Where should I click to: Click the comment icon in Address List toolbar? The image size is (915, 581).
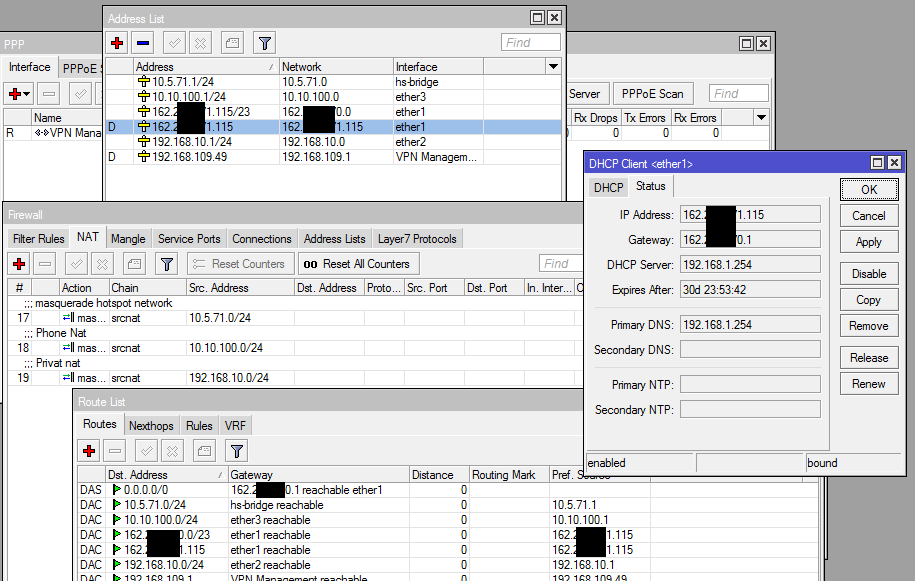[x=232, y=43]
